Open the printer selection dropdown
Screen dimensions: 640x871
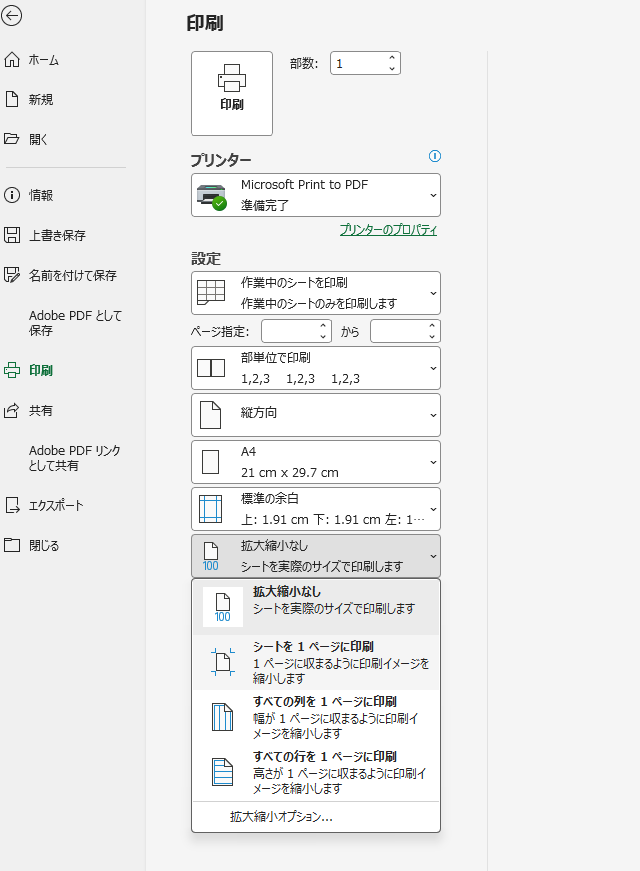pos(316,195)
